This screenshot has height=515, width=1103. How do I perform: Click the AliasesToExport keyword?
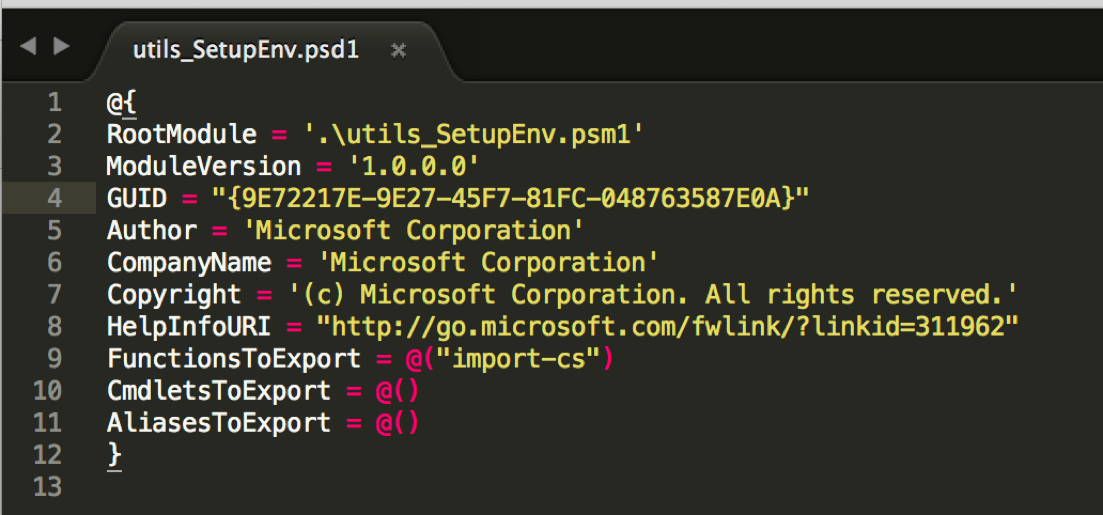click(219, 422)
